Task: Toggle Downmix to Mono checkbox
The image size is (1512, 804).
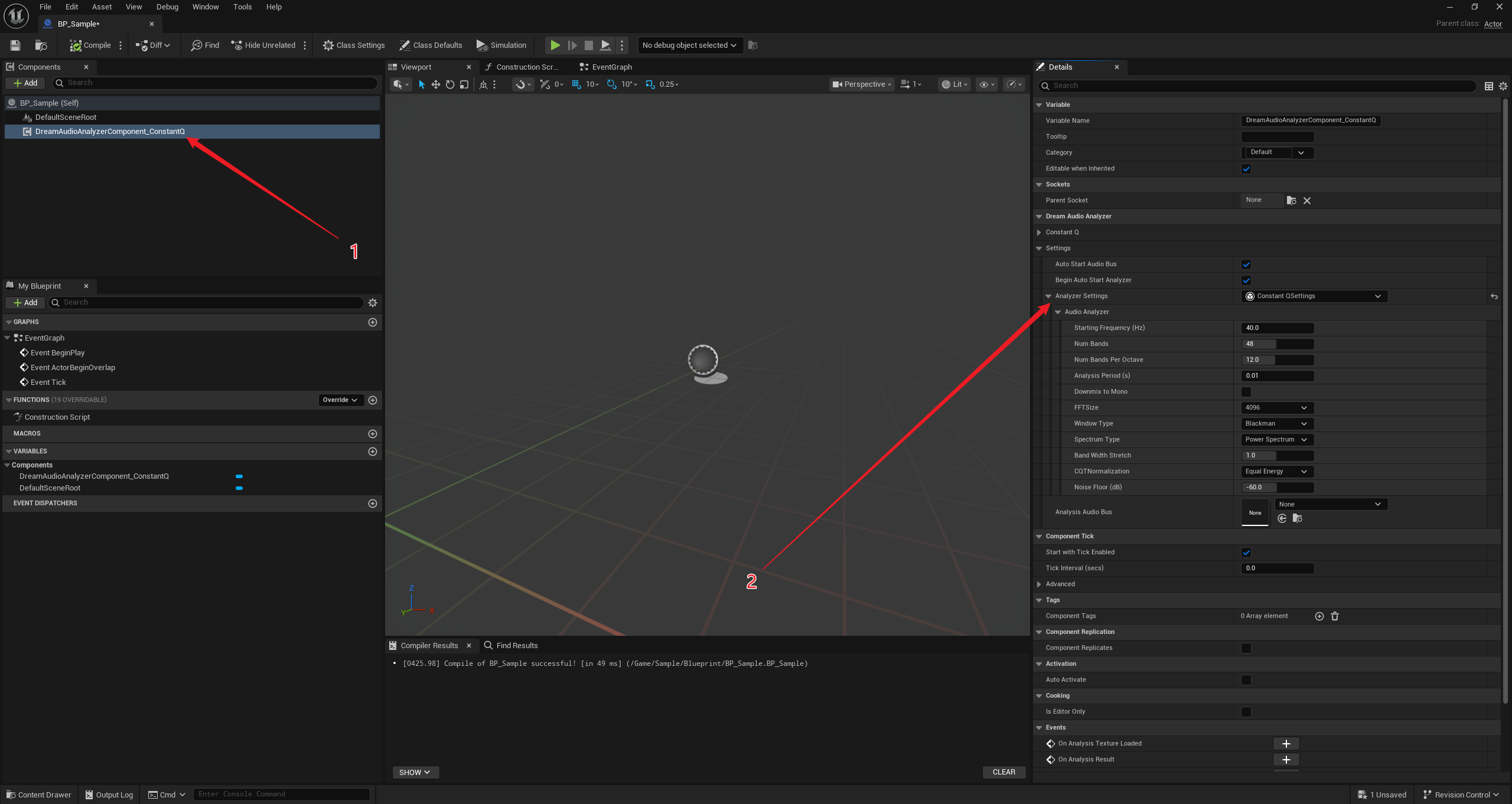Action: pos(1246,392)
